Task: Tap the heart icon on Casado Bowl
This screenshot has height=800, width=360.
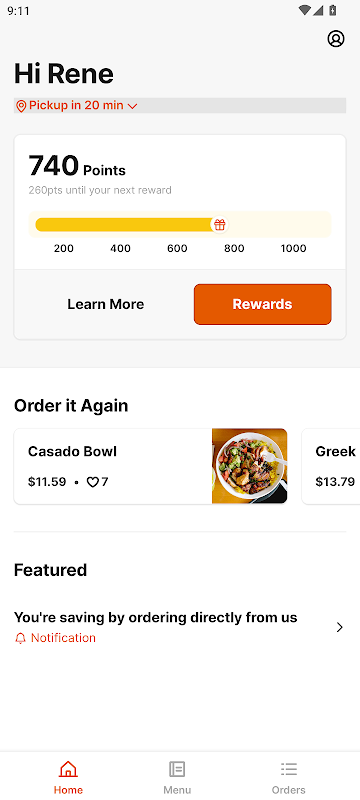Action: pos(92,482)
